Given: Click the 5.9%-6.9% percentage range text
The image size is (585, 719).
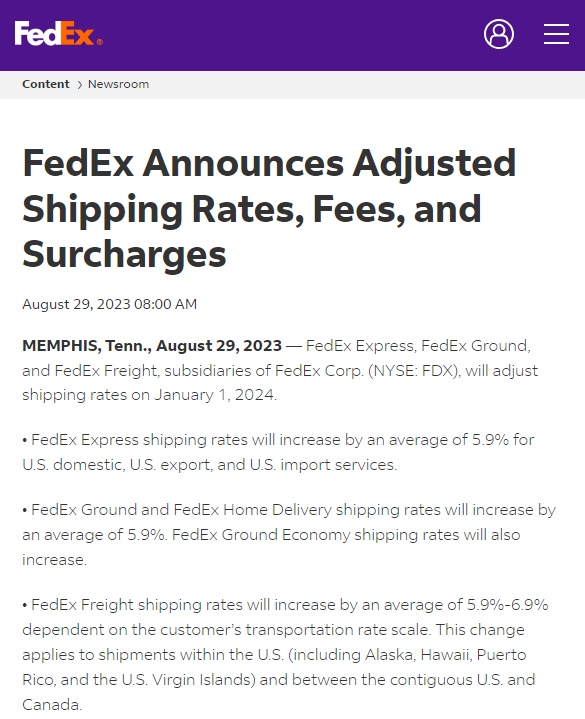Looking at the screenshot, I should pyautogui.click(x=507, y=605).
